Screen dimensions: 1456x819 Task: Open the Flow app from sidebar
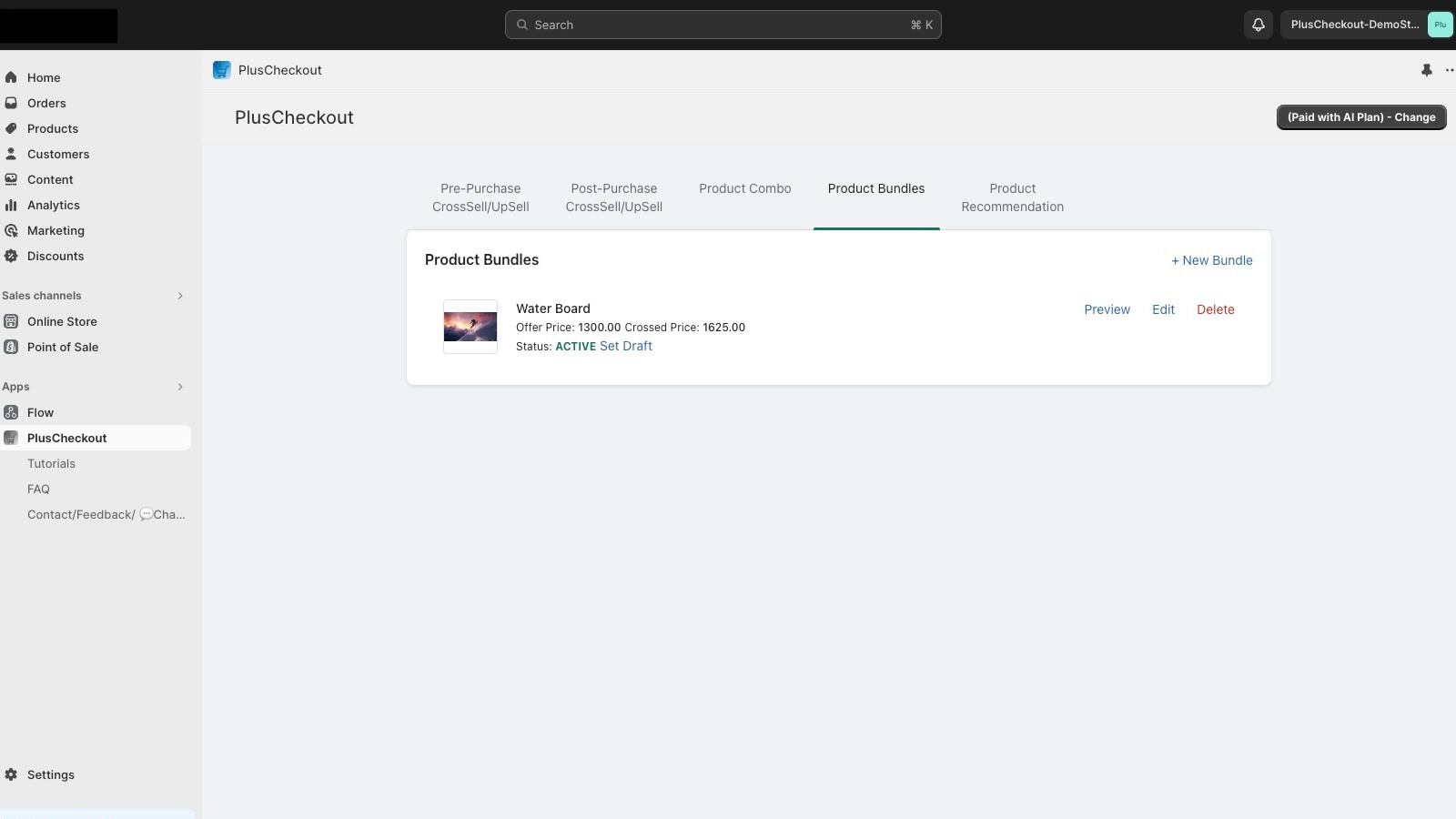pos(41,412)
